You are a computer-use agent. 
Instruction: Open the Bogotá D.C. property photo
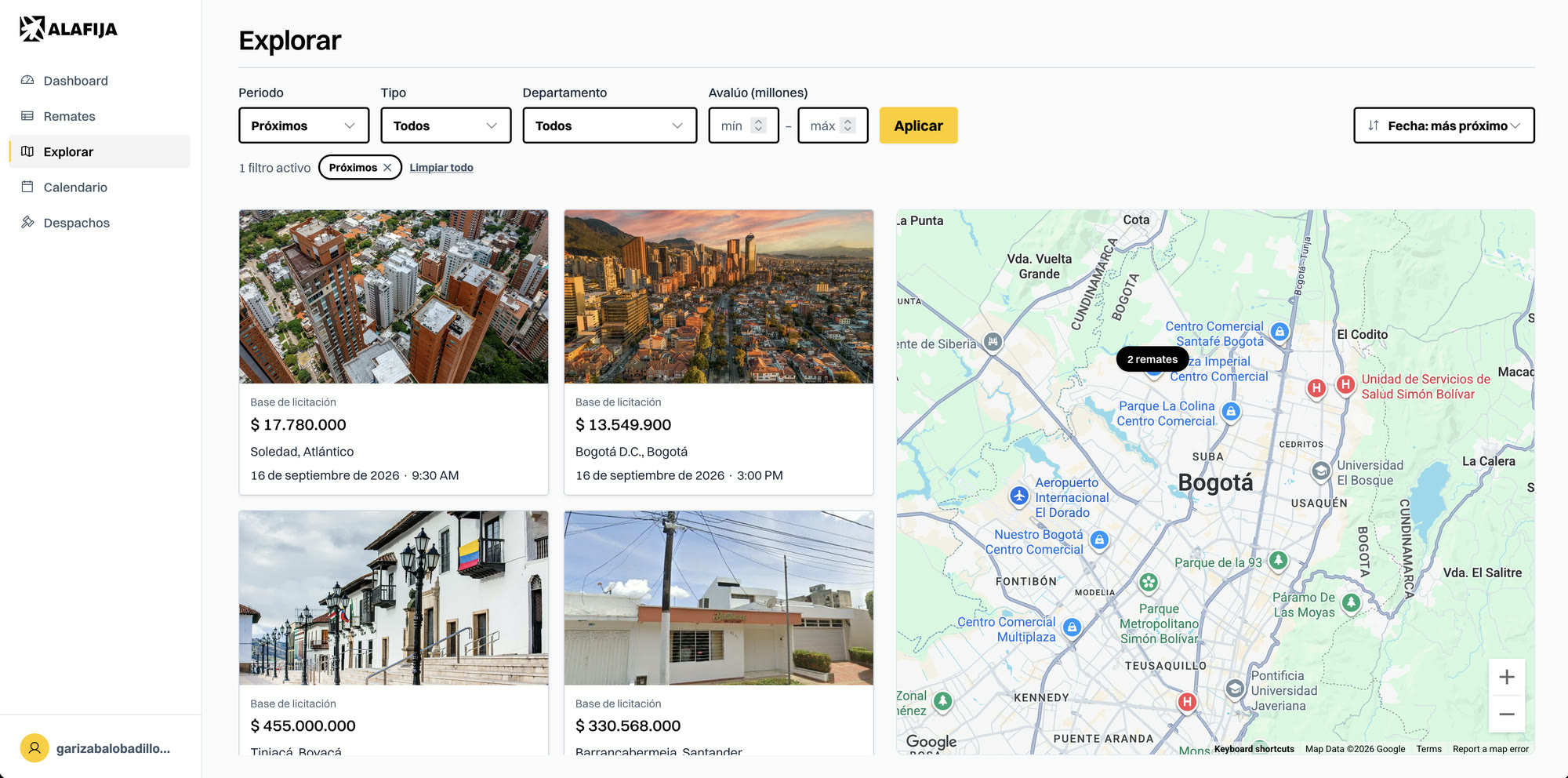718,296
